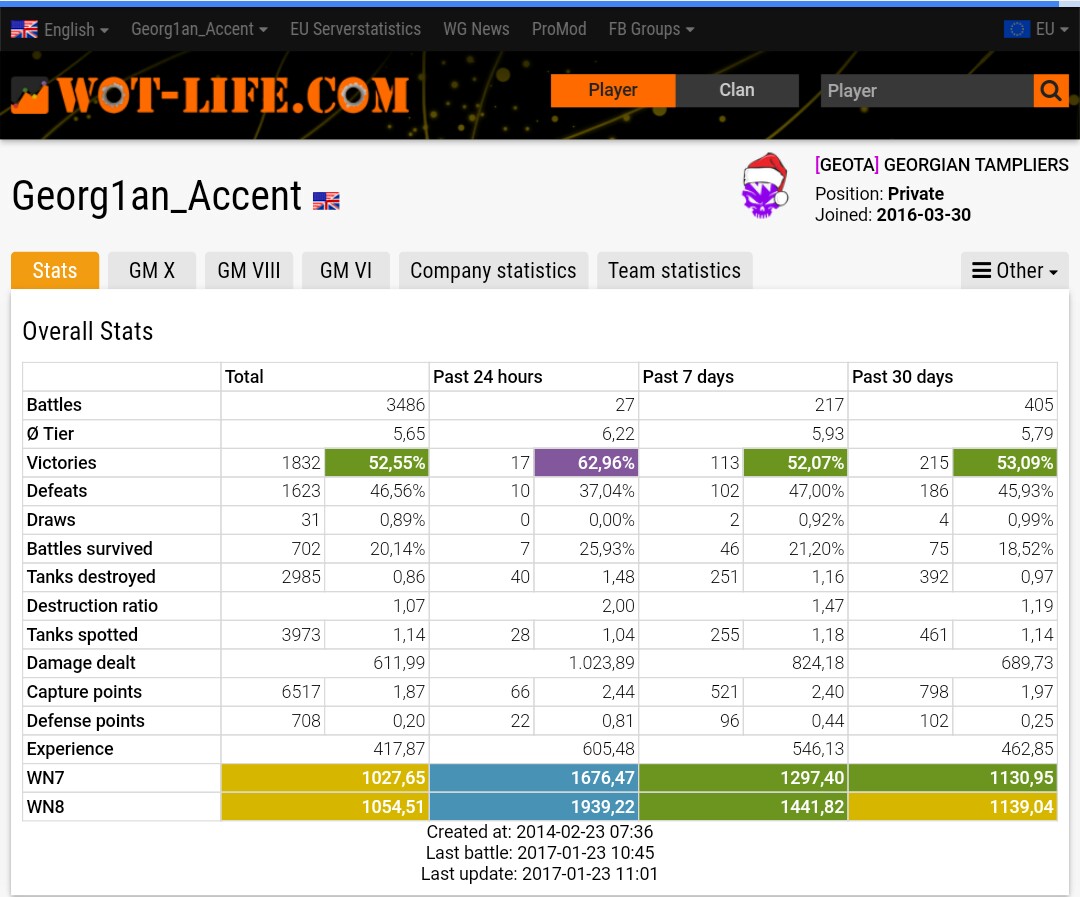Click the blue 1676,47 WN7 cell
Screen dimensions: 1080x897
pos(534,778)
